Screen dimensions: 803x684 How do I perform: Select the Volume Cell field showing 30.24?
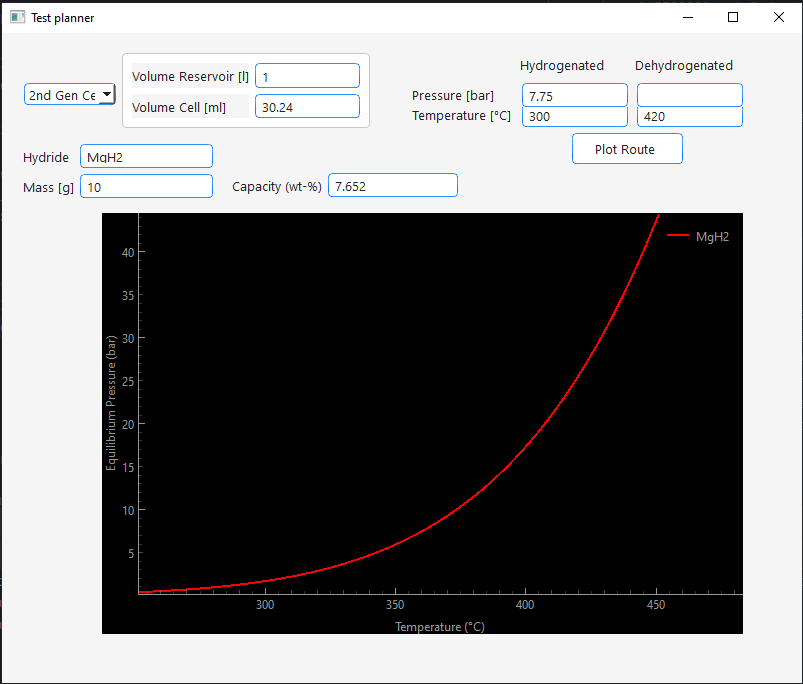(307, 106)
